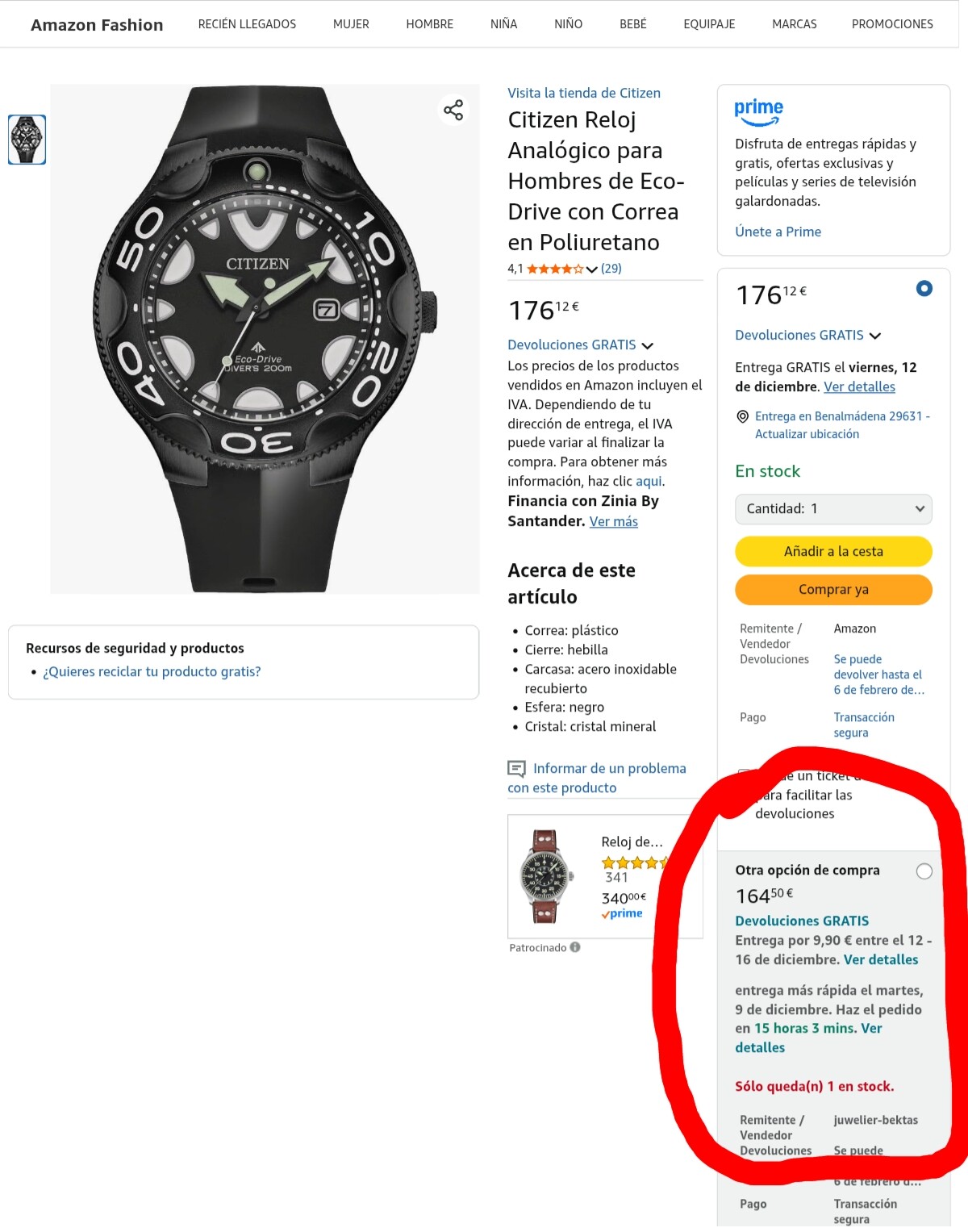
Task: Expand the rating breakdown chevron
Action: click(x=592, y=269)
